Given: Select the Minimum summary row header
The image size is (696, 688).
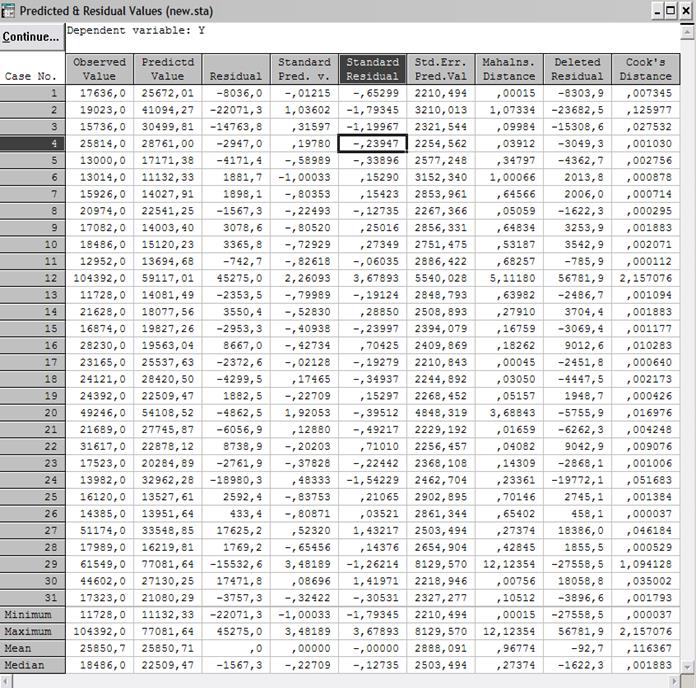Looking at the screenshot, I should [33, 613].
